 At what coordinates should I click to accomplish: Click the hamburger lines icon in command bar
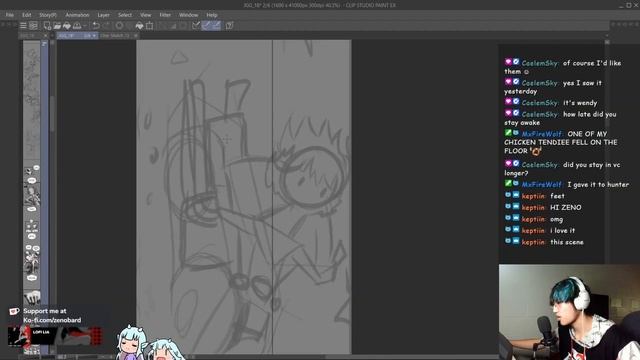(23, 26)
